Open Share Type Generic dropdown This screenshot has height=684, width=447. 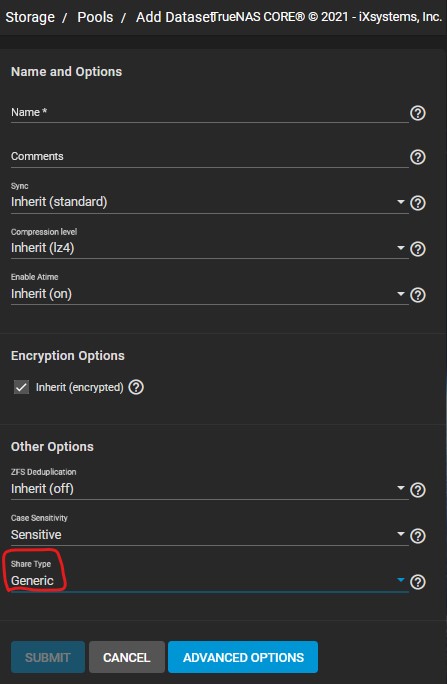click(209, 581)
